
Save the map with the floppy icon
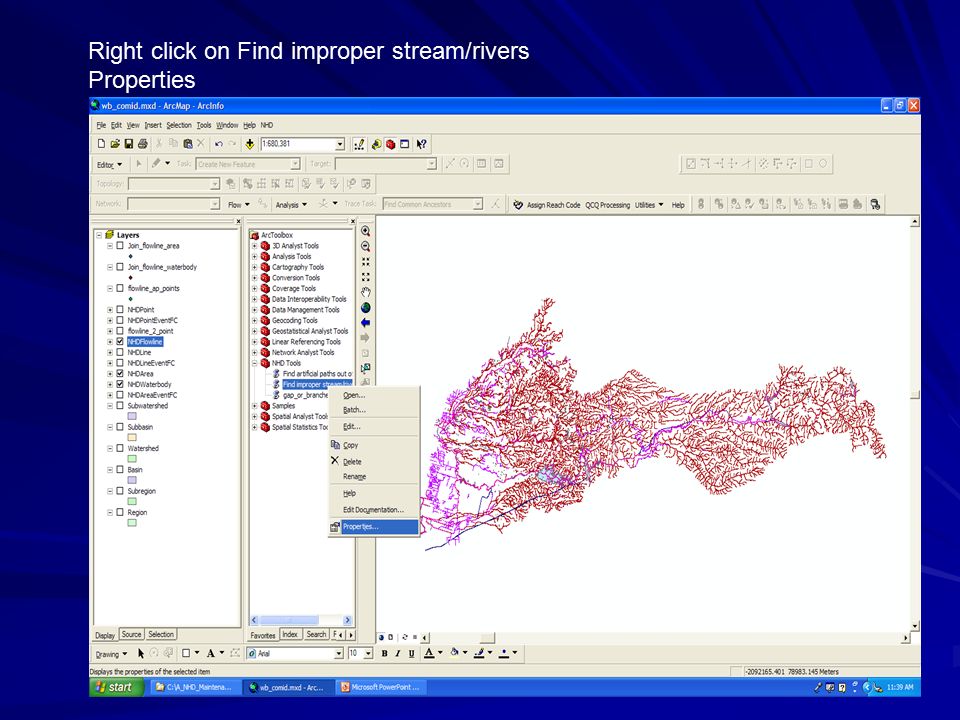[x=129, y=144]
